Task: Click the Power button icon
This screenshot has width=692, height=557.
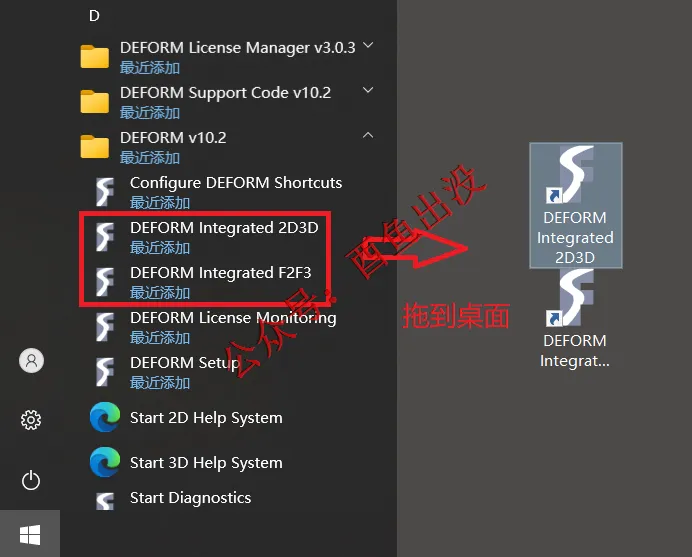Action: 31,480
